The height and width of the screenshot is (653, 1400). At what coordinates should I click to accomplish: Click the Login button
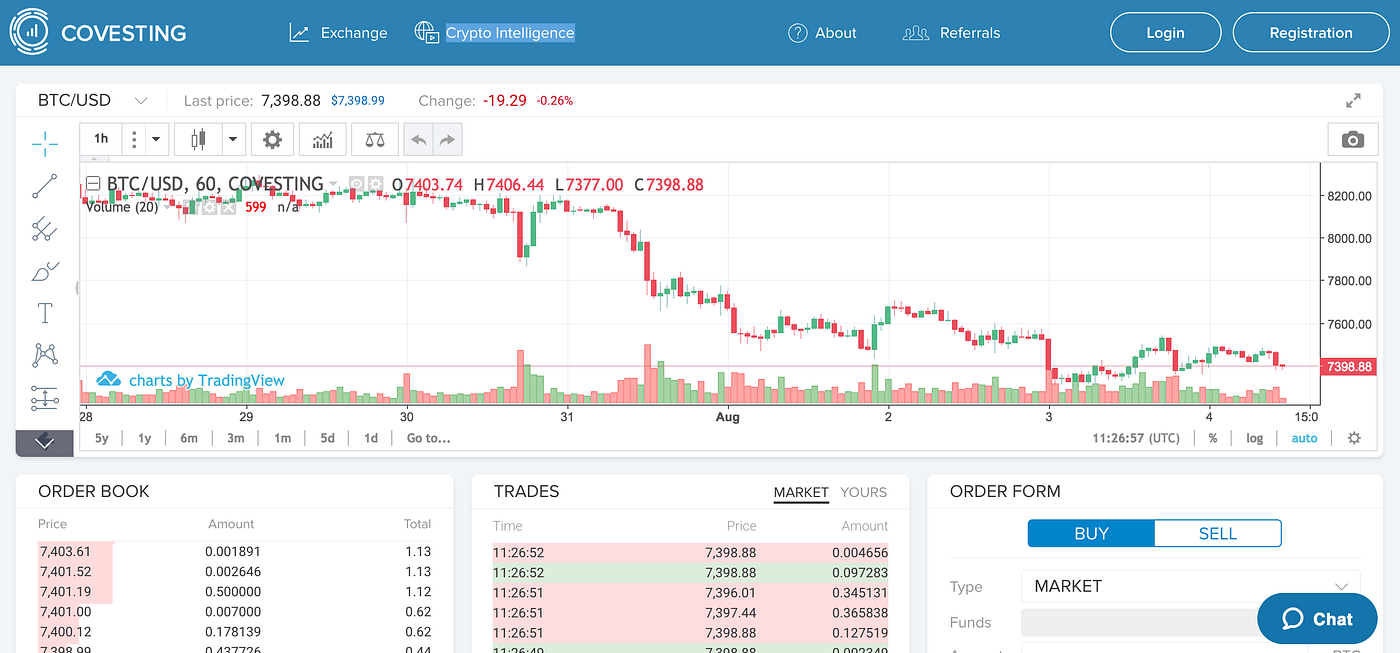point(1165,33)
